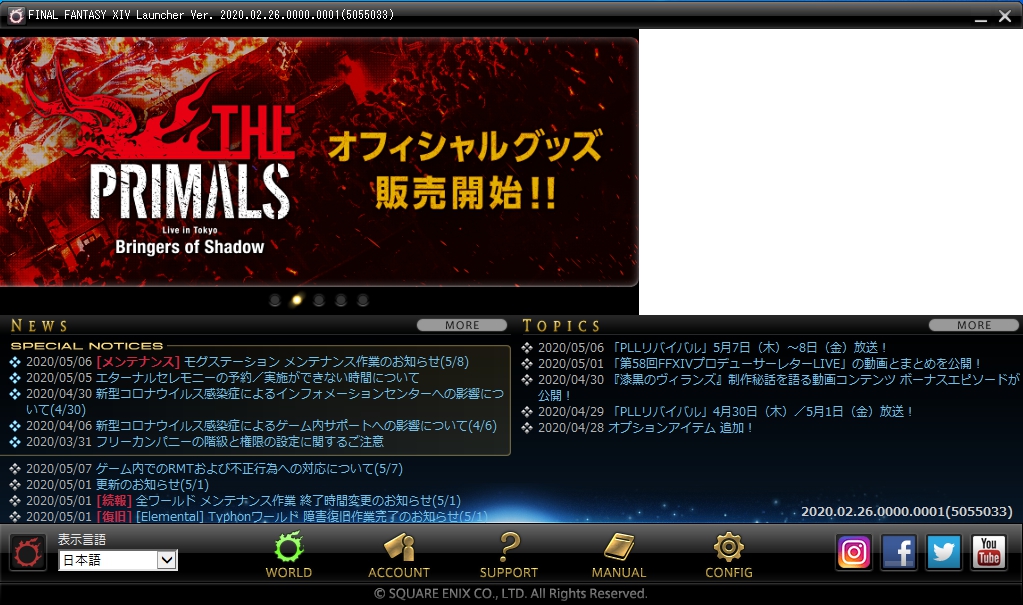Click MORE button beside TOPICS heading
1023x605 pixels.
pos(973,325)
